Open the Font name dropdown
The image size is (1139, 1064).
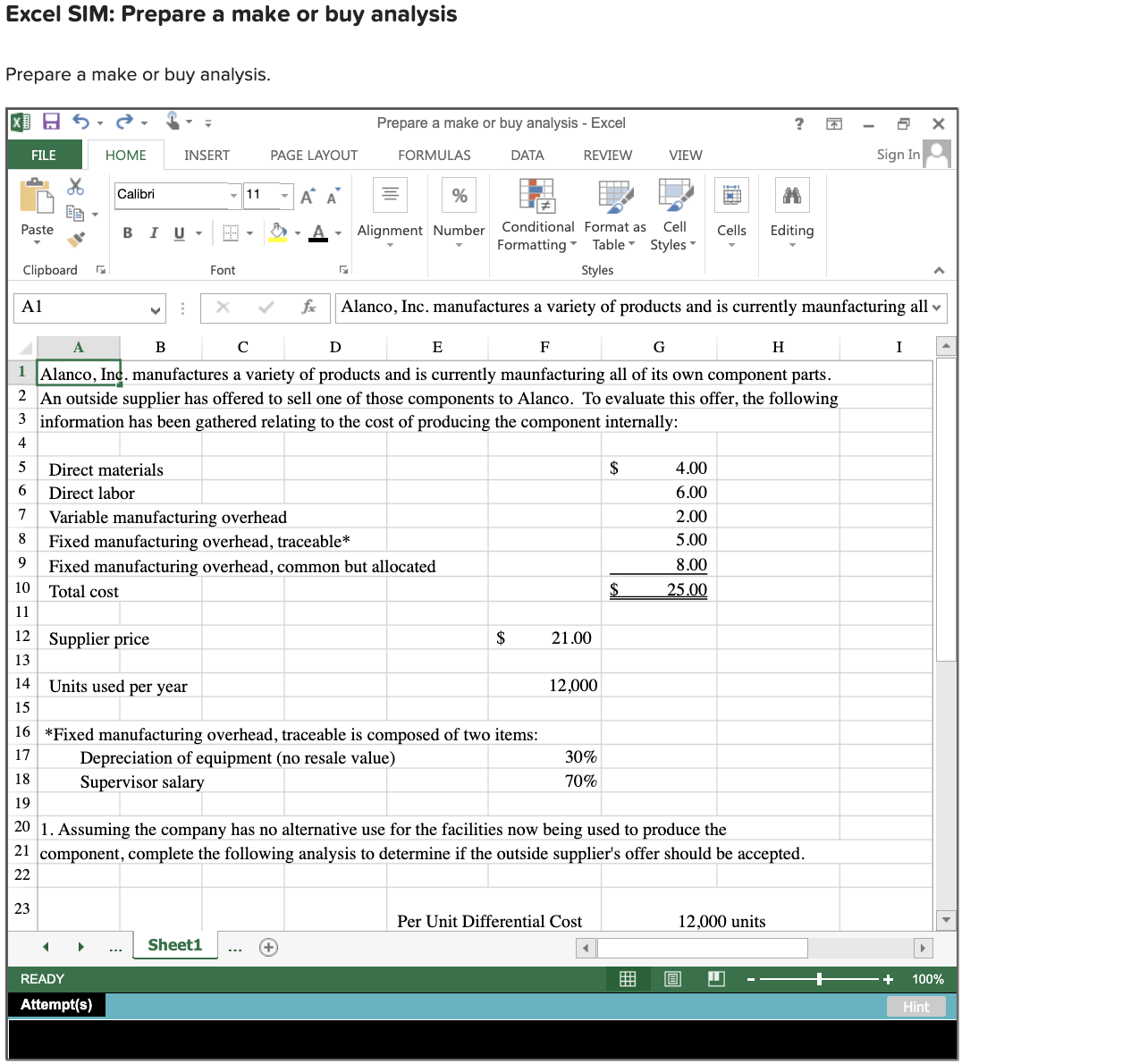coord(233,195)
